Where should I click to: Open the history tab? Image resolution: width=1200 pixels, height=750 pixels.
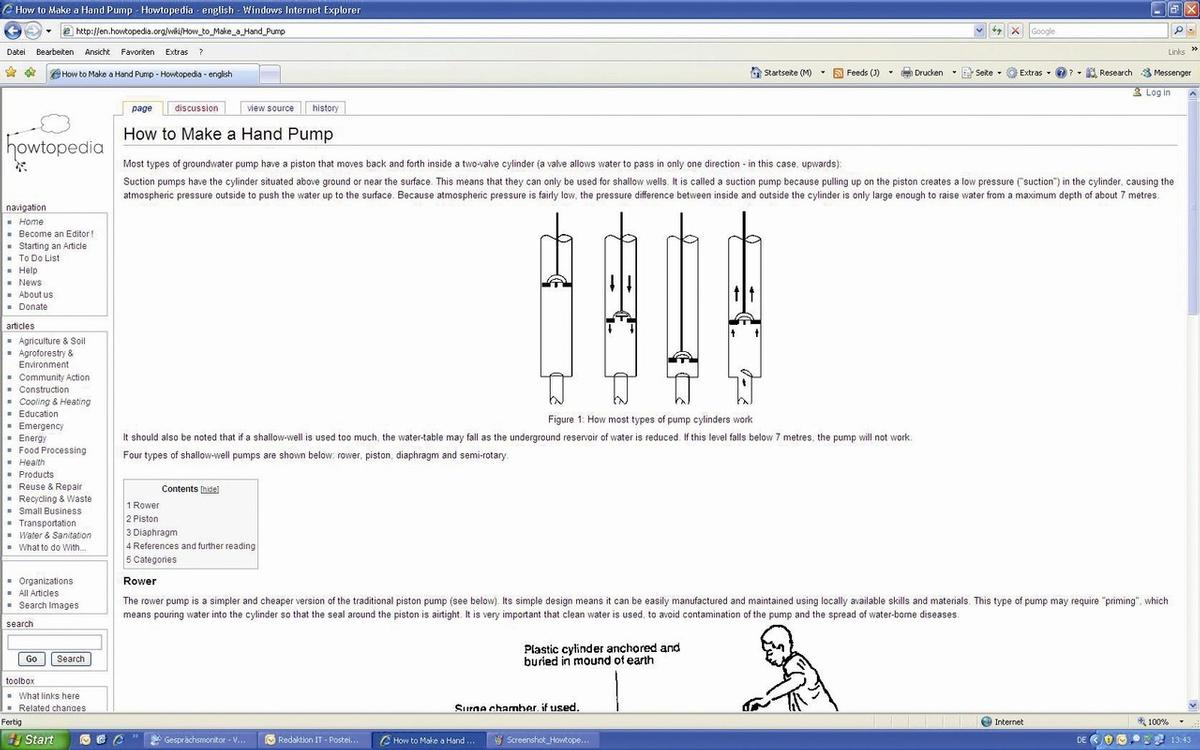(325, 108)
